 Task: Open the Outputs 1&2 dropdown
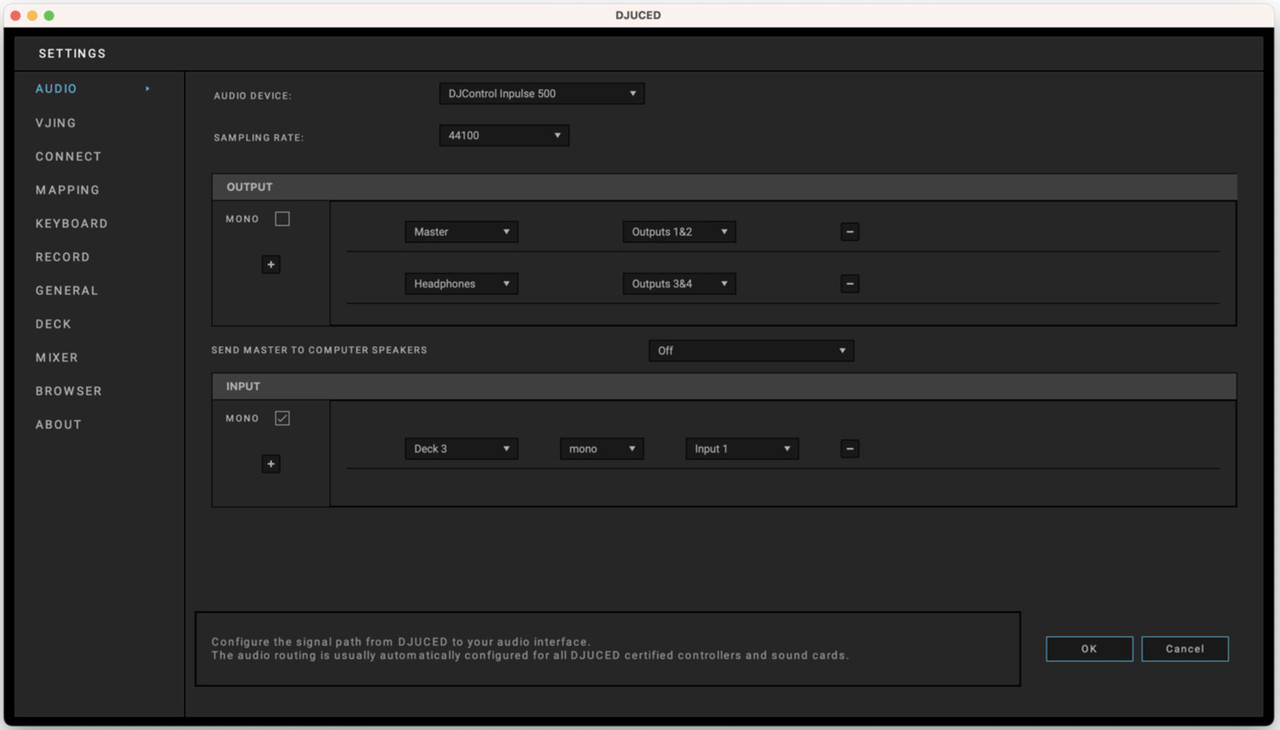tap(679, 232)
